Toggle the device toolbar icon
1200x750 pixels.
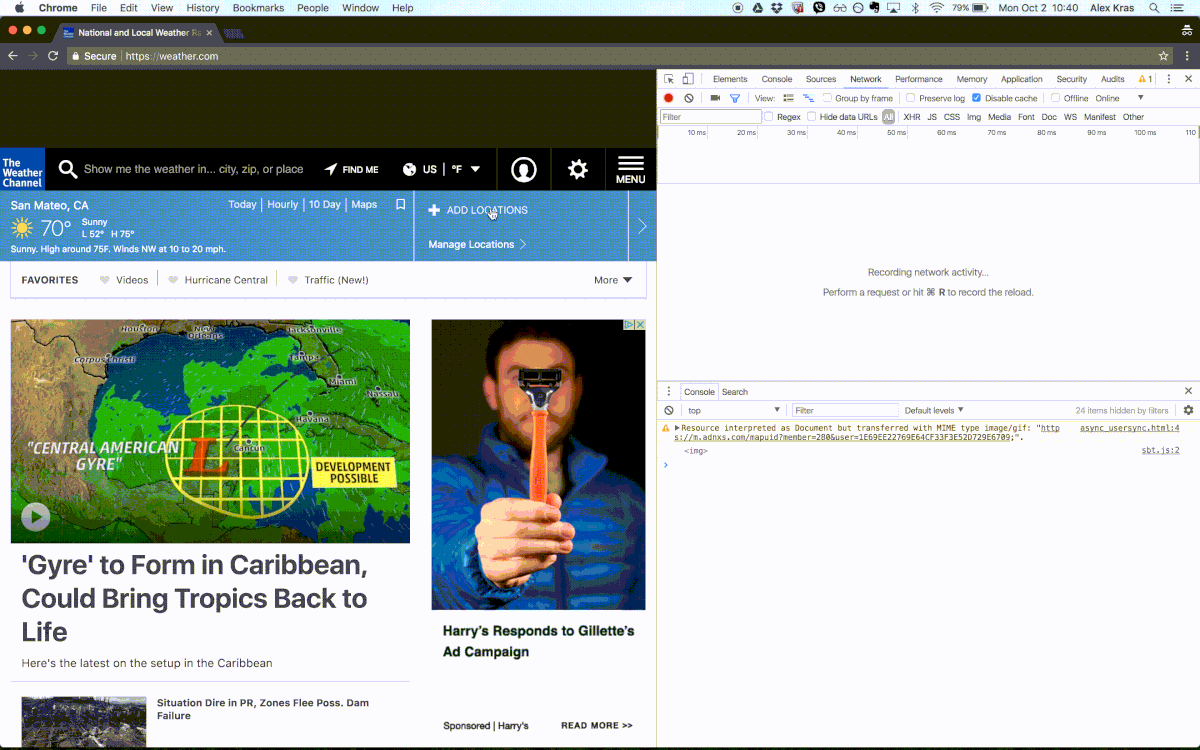[688, 79]
